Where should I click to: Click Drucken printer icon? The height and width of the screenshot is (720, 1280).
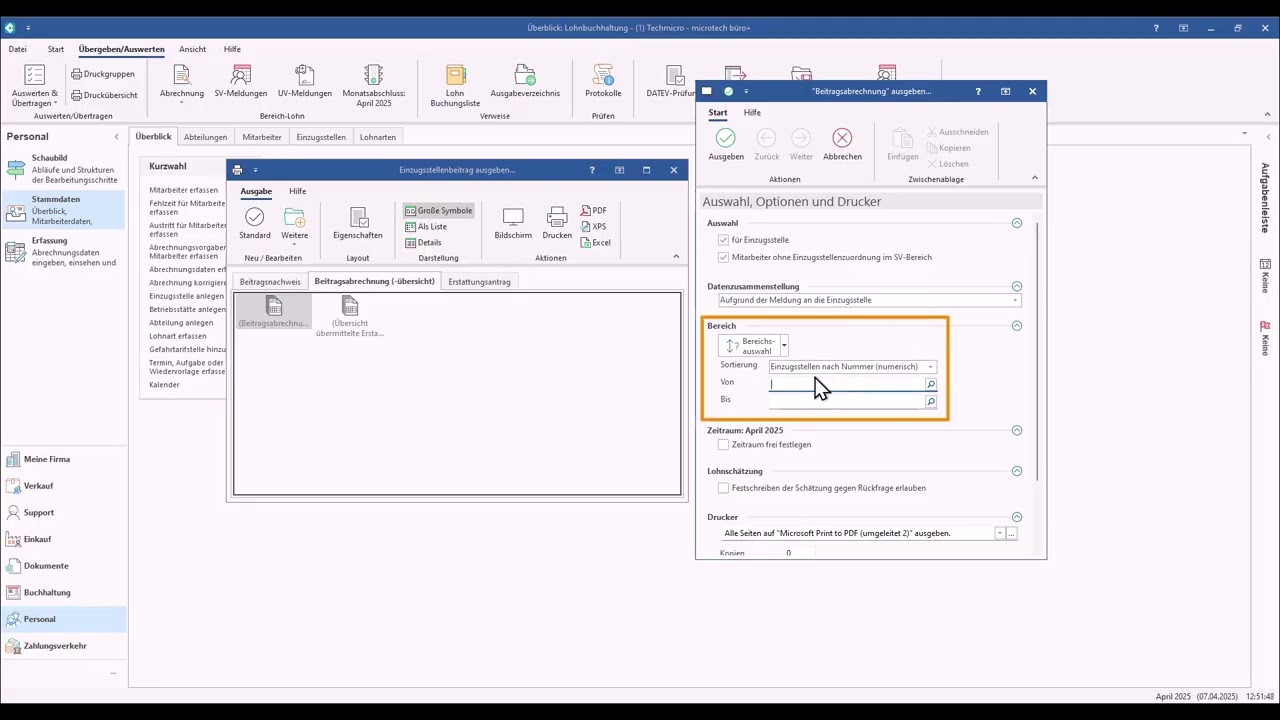[557, 217]
